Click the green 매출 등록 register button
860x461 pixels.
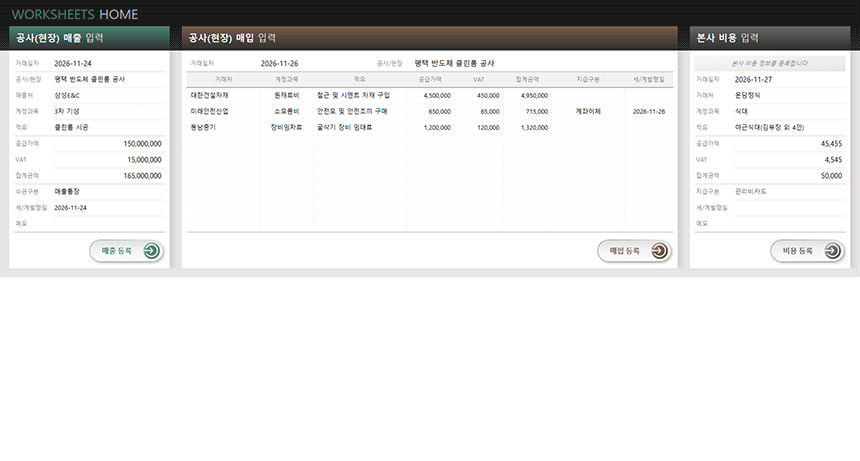(x=126, y=251)
